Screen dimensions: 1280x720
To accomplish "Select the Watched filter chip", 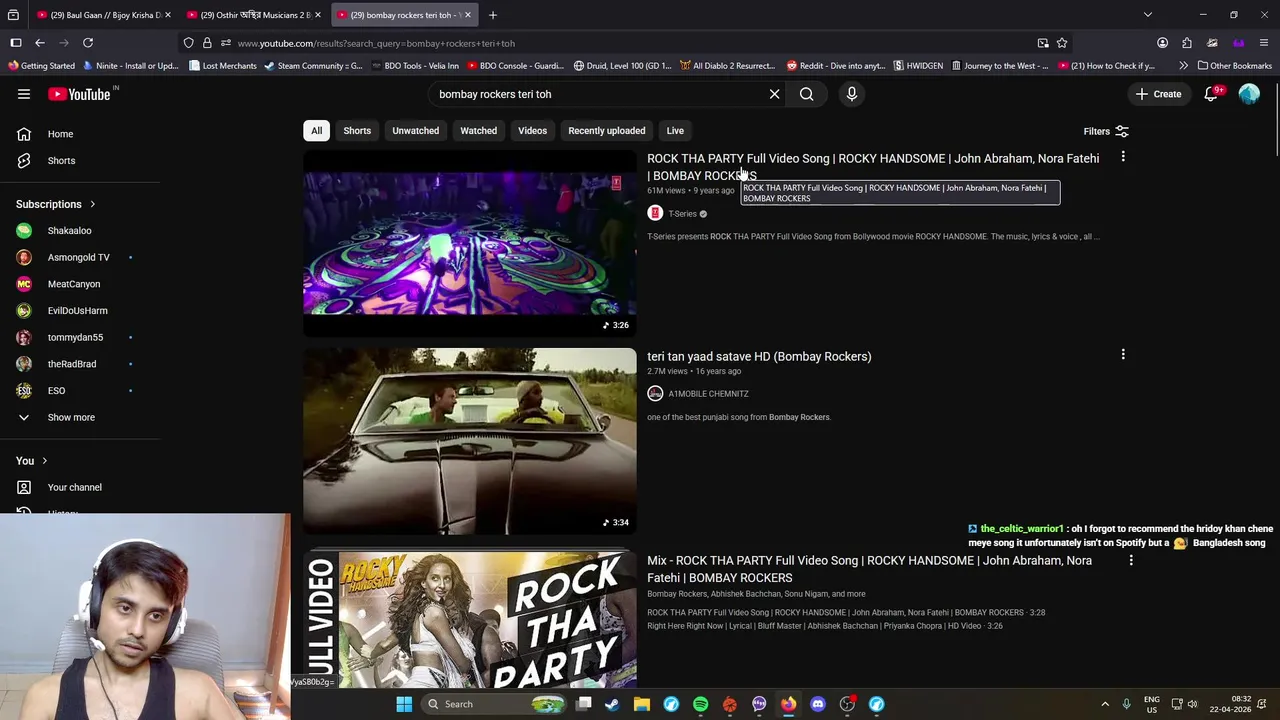I will point(478,131).
